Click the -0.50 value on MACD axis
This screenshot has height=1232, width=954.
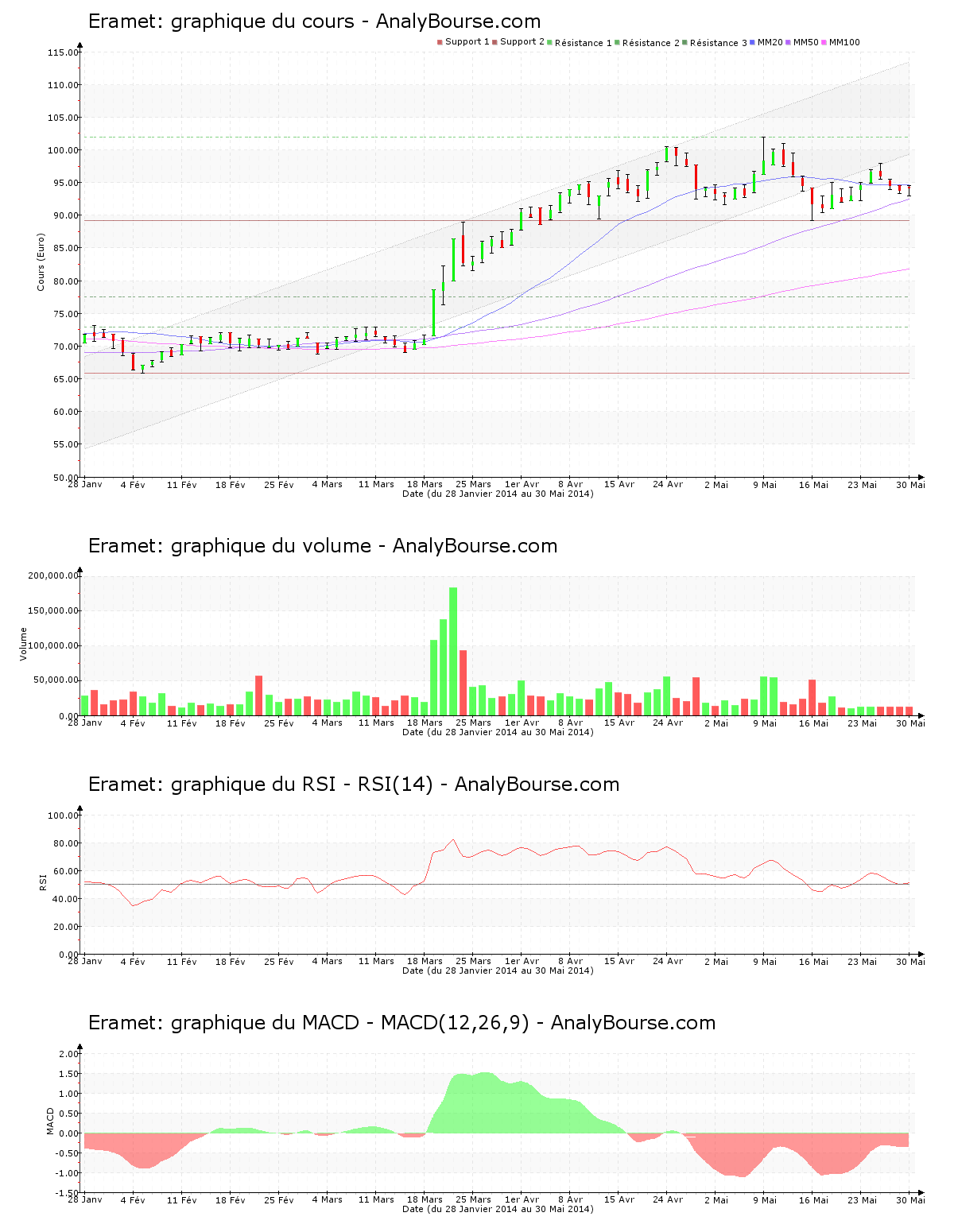[67, 1153]
